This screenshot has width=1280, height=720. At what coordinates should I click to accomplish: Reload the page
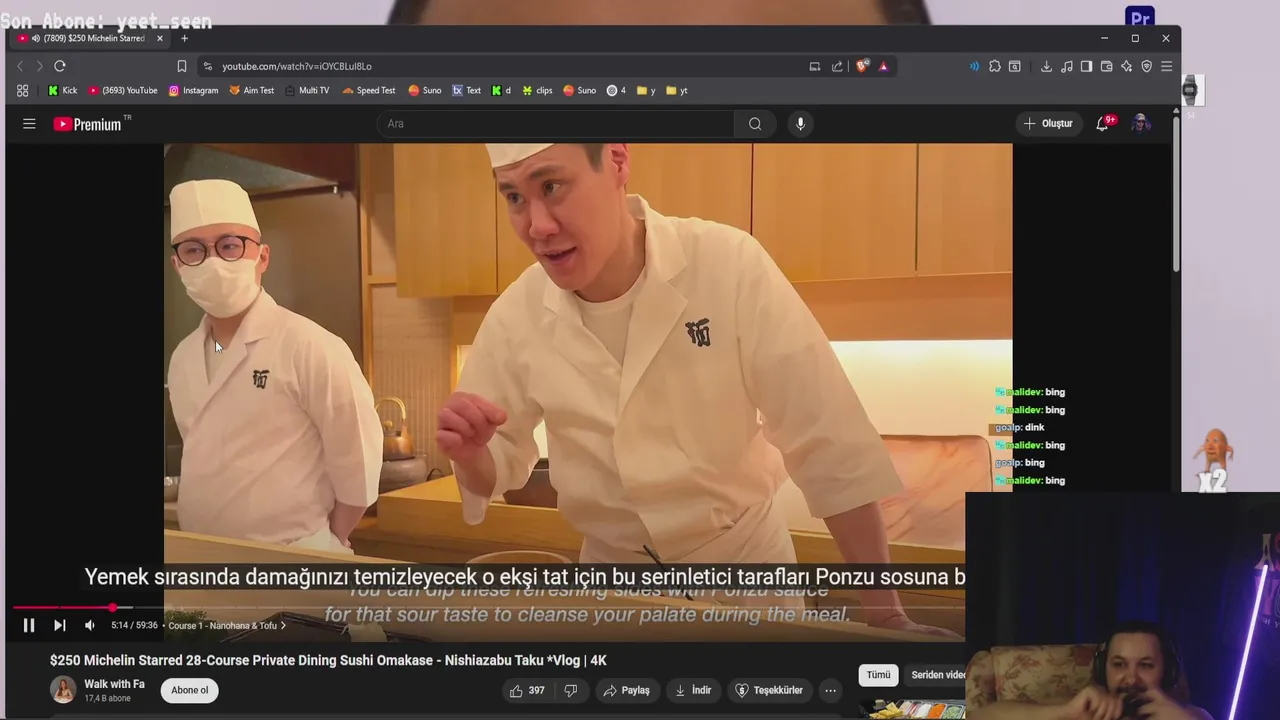[60, 66]
